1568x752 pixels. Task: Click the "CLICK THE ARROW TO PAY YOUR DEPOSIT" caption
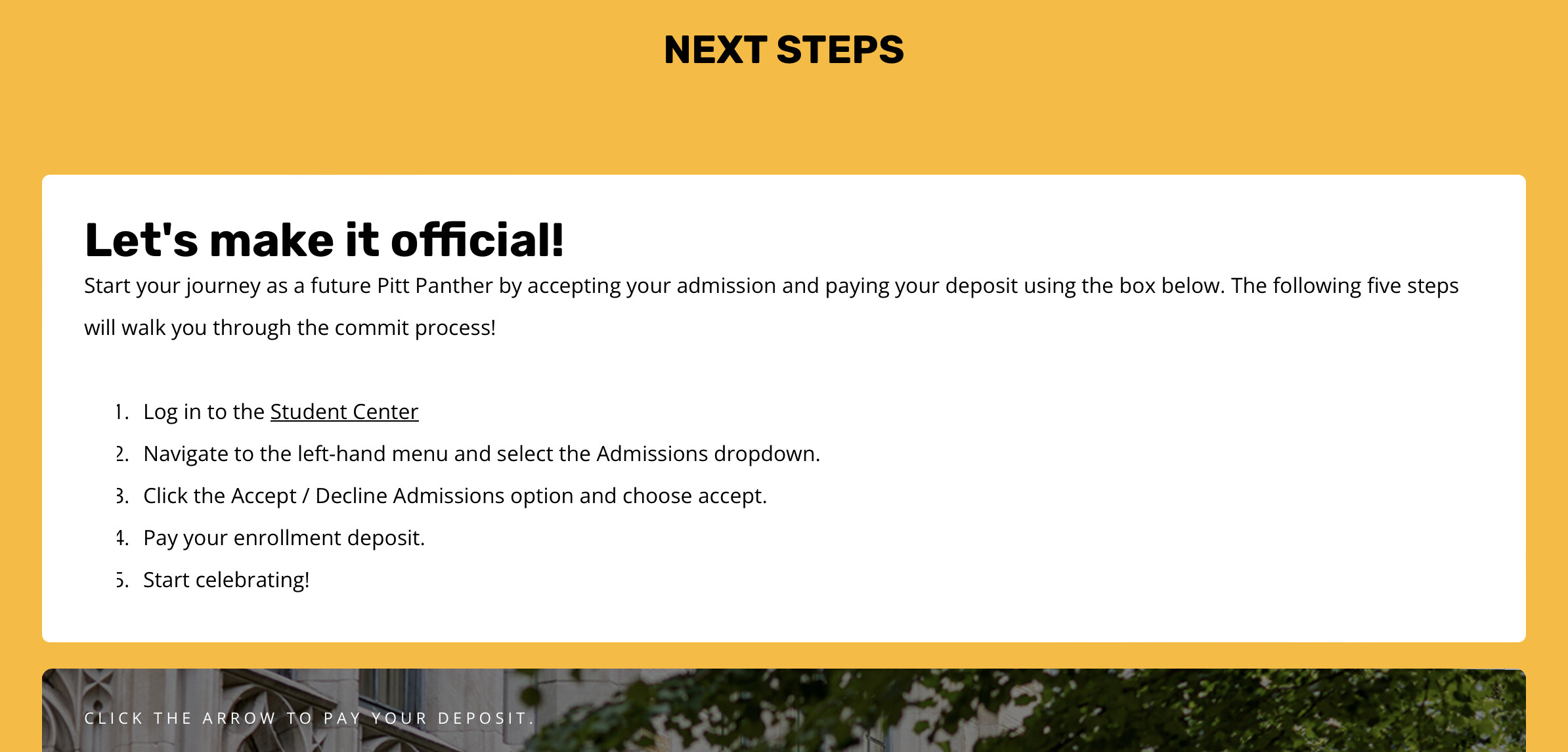coord(309,719)
